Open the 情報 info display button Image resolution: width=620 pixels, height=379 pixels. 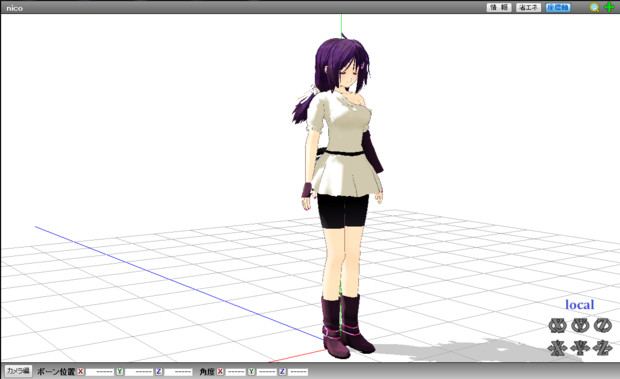click(499, 7)
